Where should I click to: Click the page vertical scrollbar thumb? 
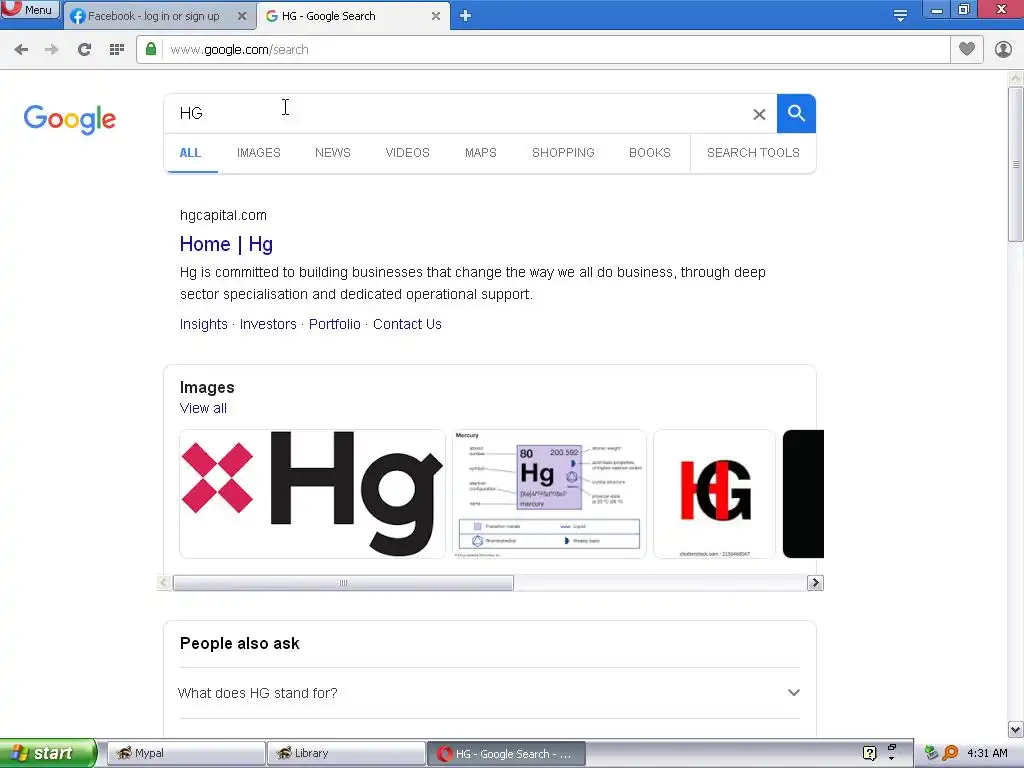[x=1015, y=165]
